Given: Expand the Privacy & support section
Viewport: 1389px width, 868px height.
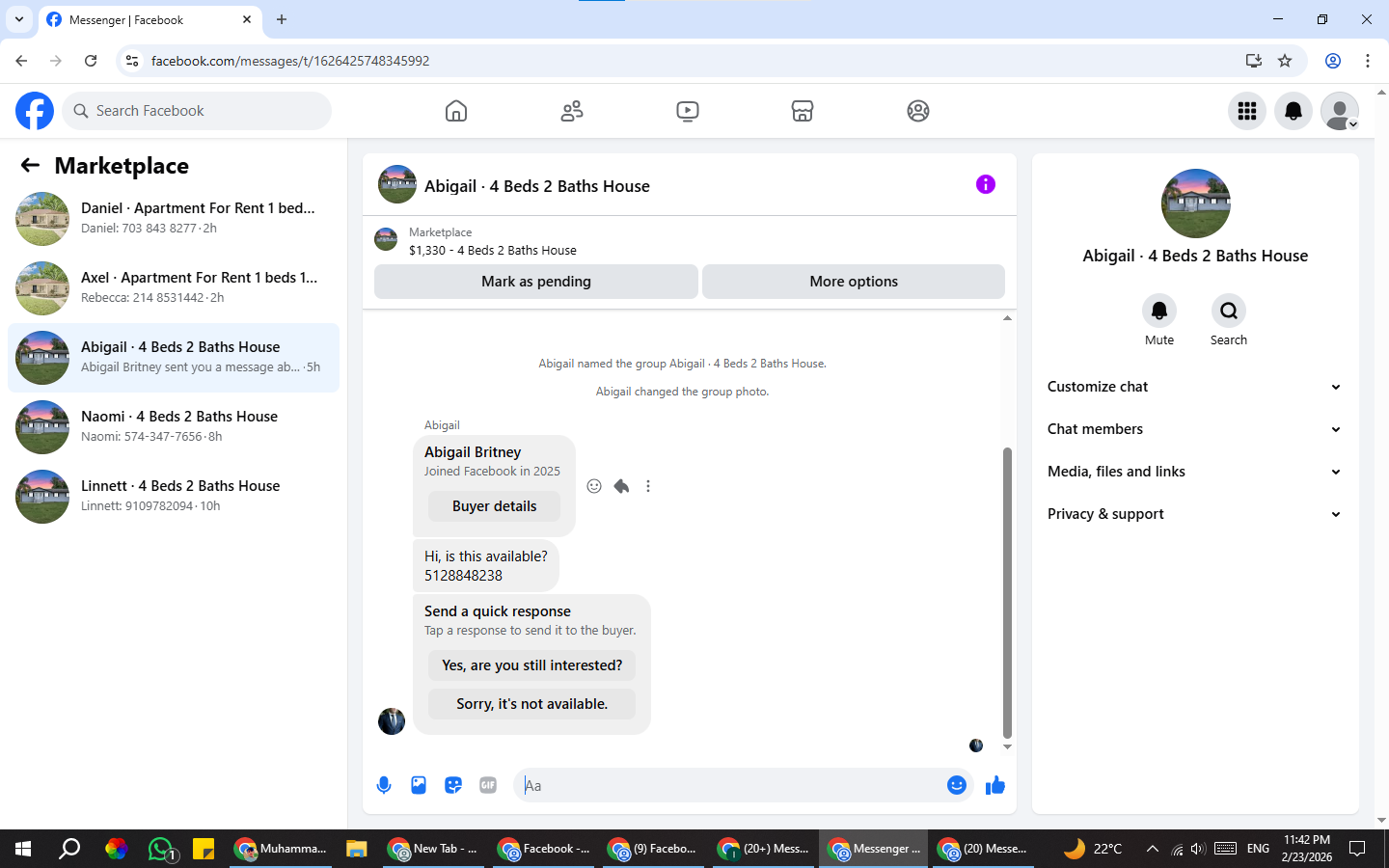Looking at the screenshot, I should [1195, 514].
